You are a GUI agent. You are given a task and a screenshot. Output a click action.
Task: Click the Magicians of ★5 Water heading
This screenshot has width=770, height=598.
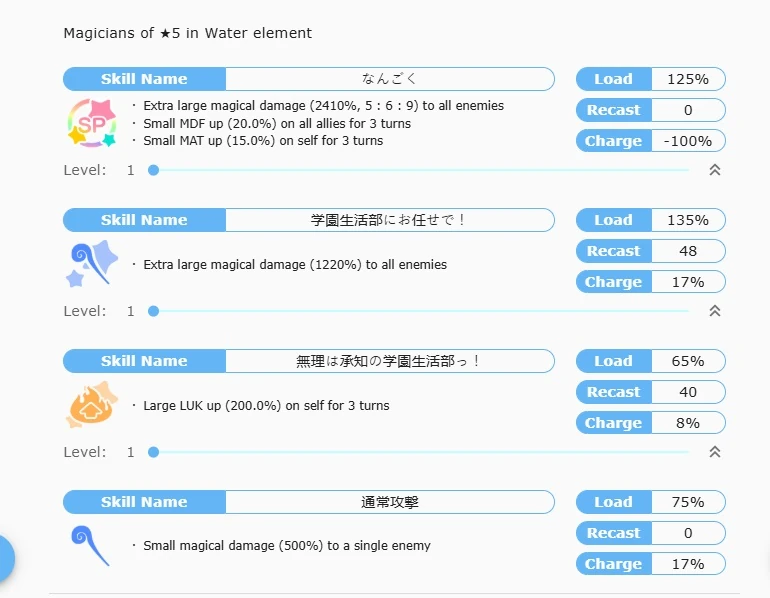188,33
